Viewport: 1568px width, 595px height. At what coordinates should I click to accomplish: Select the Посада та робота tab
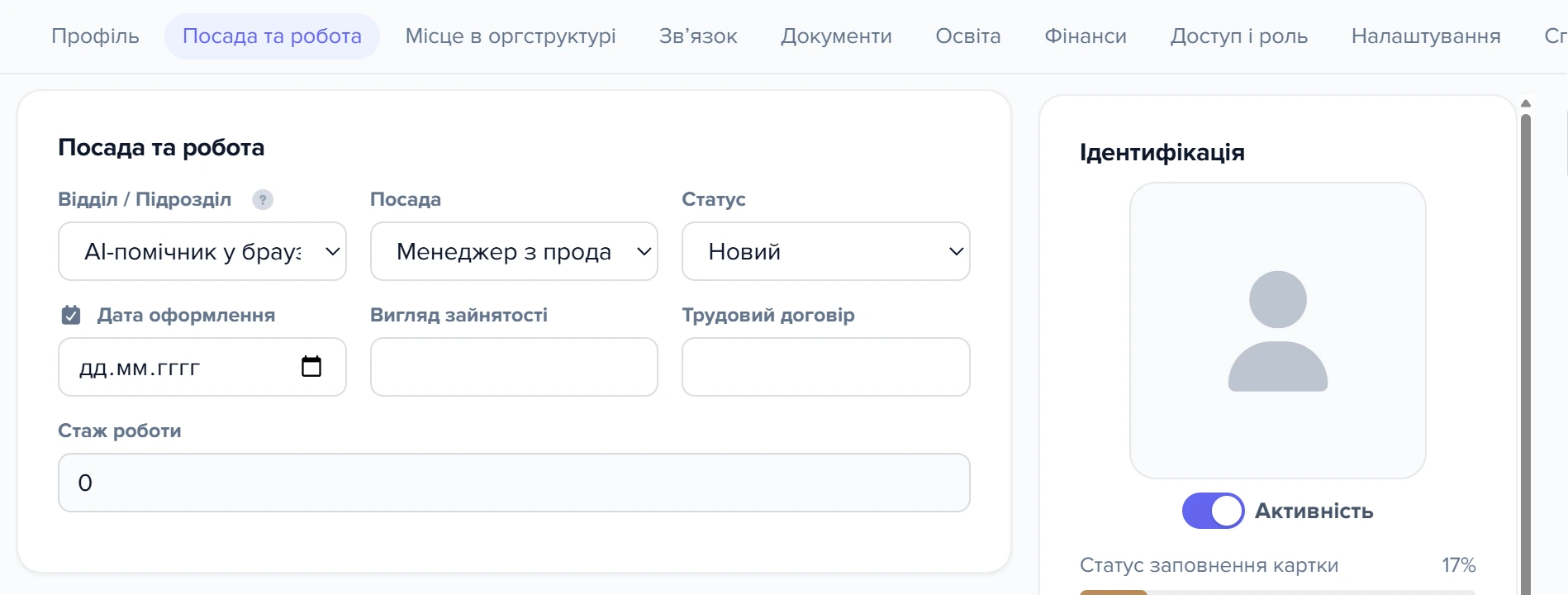click(272, 36)
